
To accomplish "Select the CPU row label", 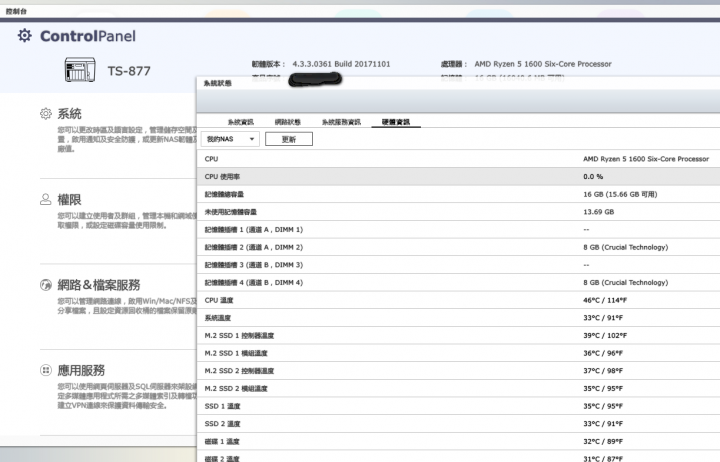I will coord(211,159).
